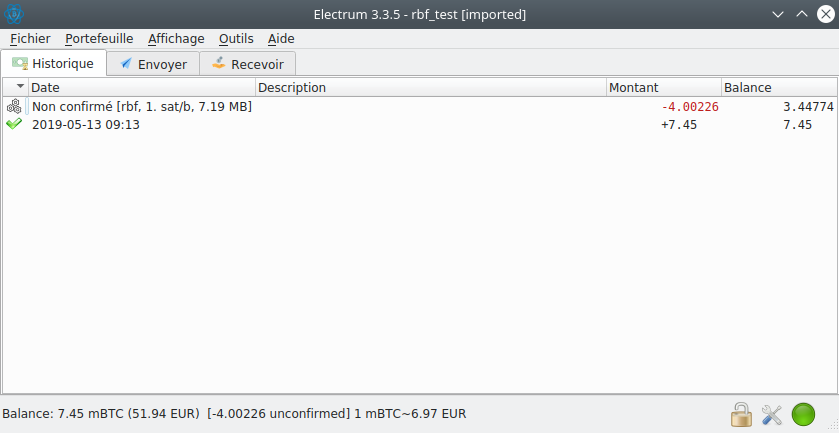
Task: Open the Affichage menu
Action: click(x=176, y=39)
